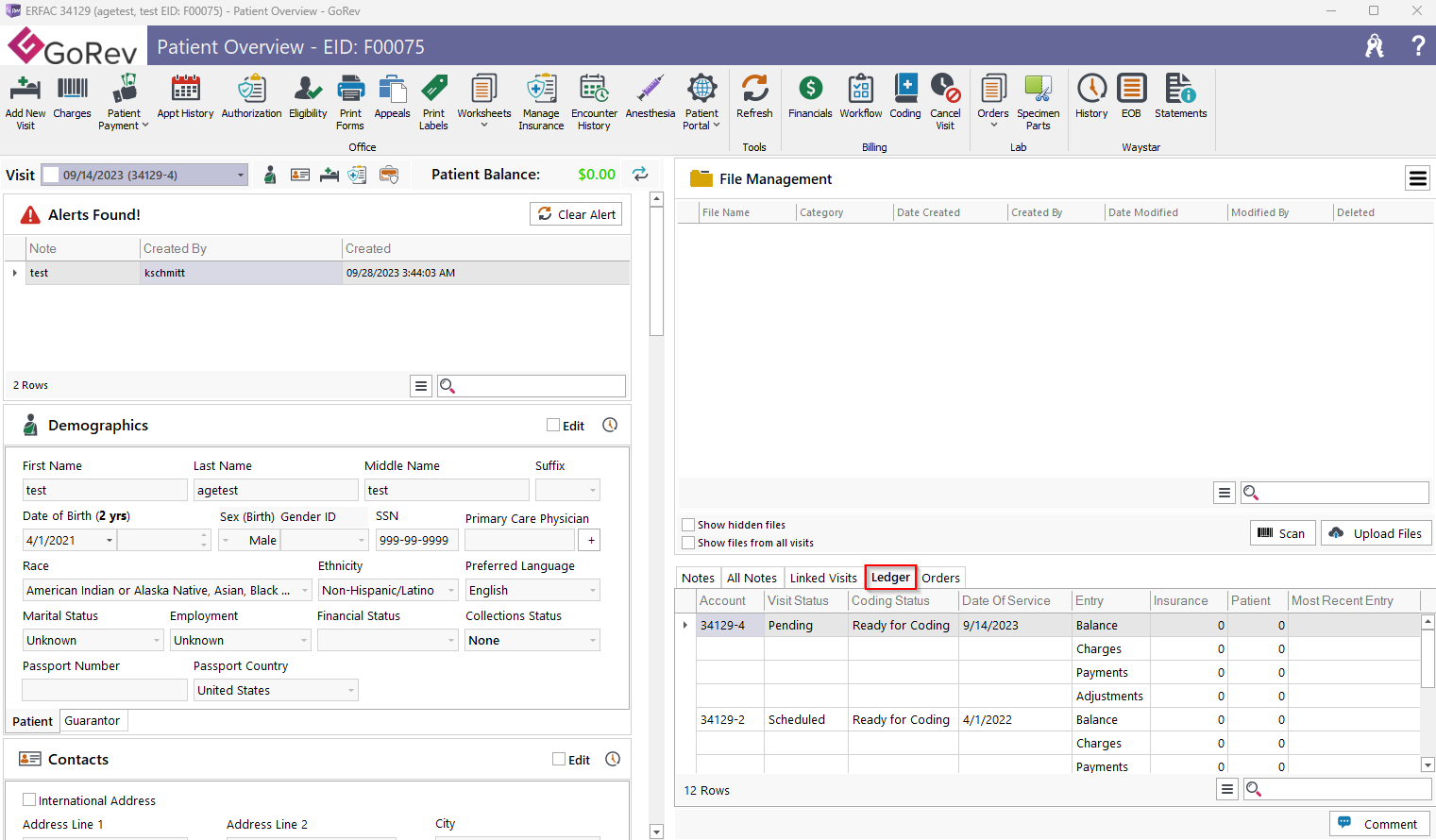1436x840 pixels.
Task: Switch to the Linked Visits tab
Action: [823, 578]
